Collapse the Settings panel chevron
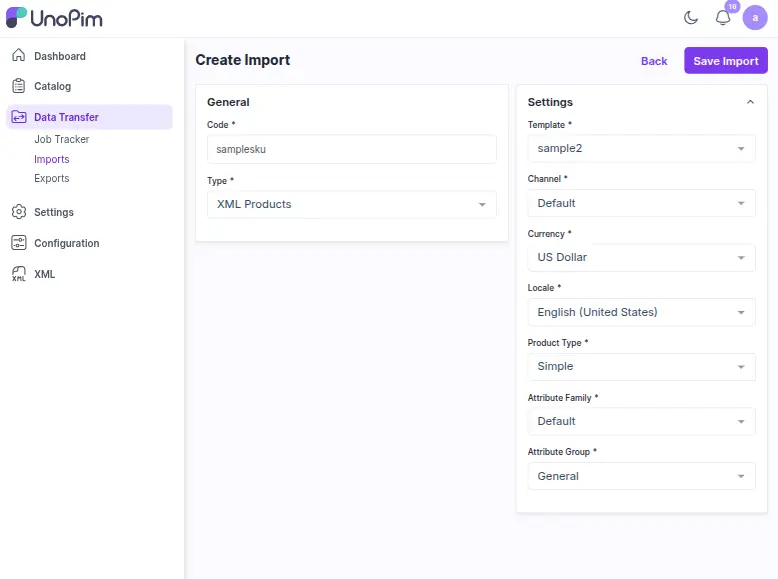The width and height of the screenshot is (778, 579). point(750,102)
